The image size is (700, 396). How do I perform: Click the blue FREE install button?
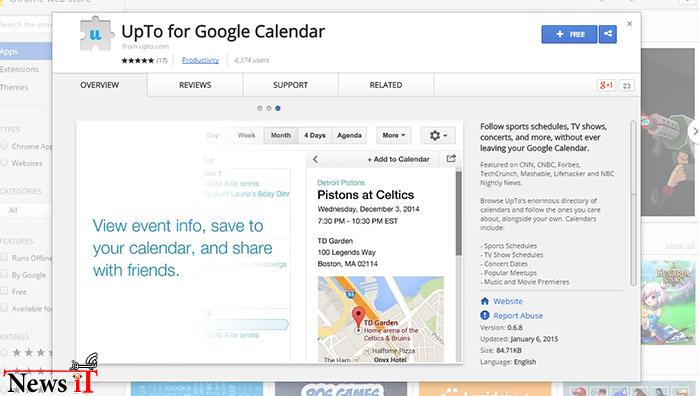coord(569,34)
